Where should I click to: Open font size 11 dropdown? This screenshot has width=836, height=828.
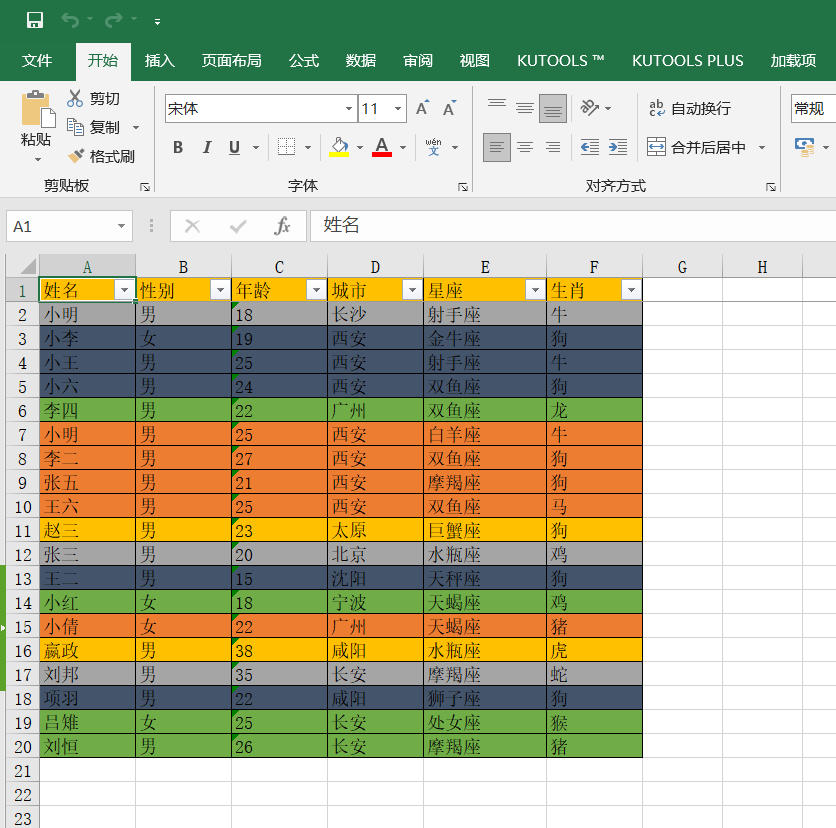(x=398, y=108)
